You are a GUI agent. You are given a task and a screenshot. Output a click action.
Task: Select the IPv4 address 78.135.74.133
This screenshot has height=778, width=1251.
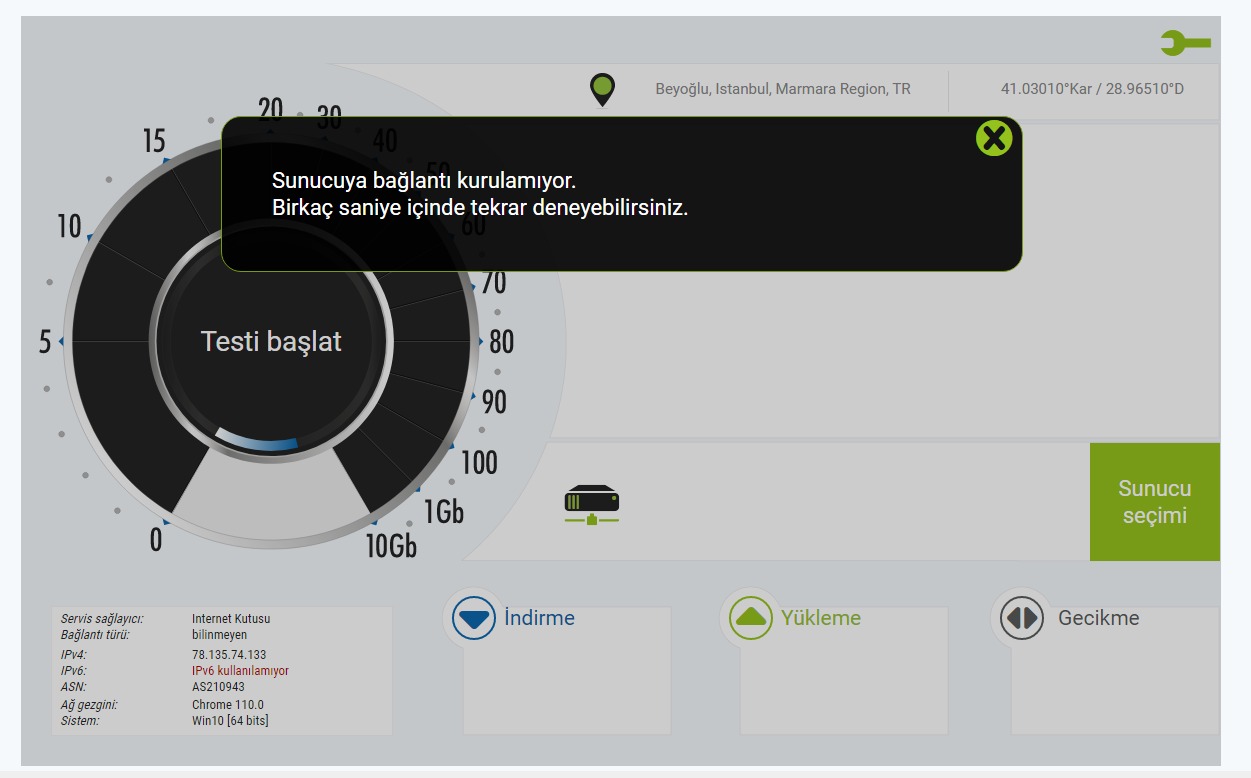point(229,655)
